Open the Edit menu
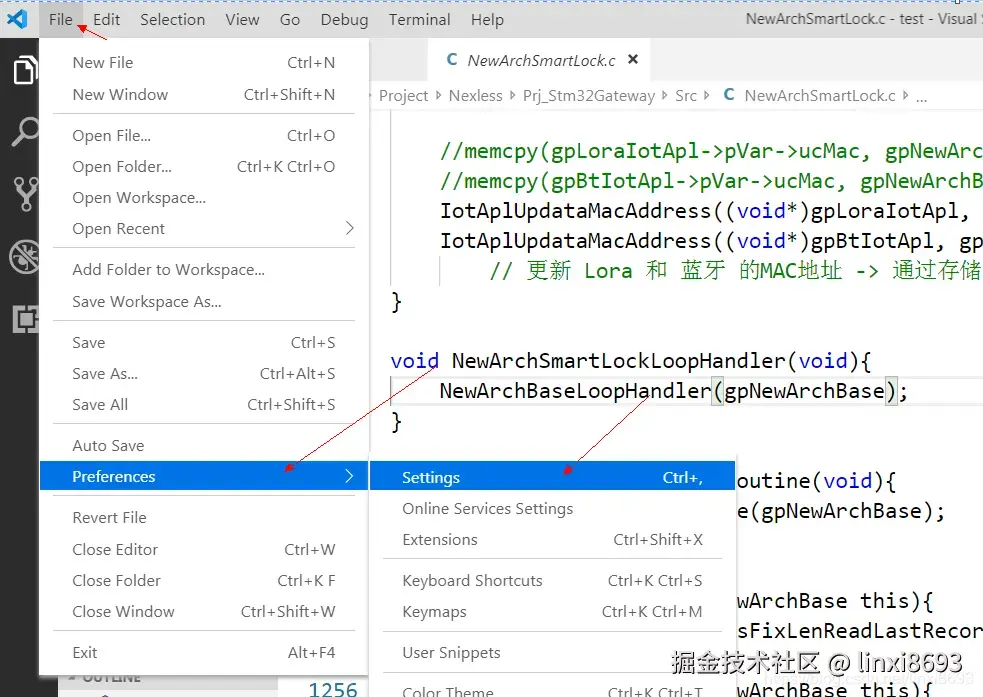Viewport: 983px width, 697px height. click(107, 19)
